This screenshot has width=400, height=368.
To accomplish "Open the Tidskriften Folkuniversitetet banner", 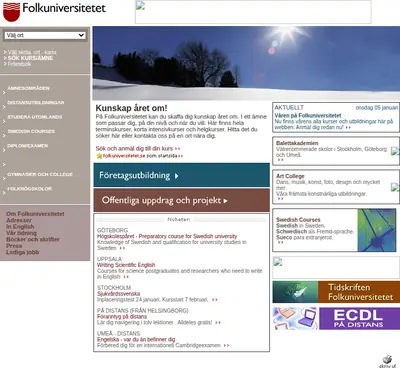I will coord(336,292).
